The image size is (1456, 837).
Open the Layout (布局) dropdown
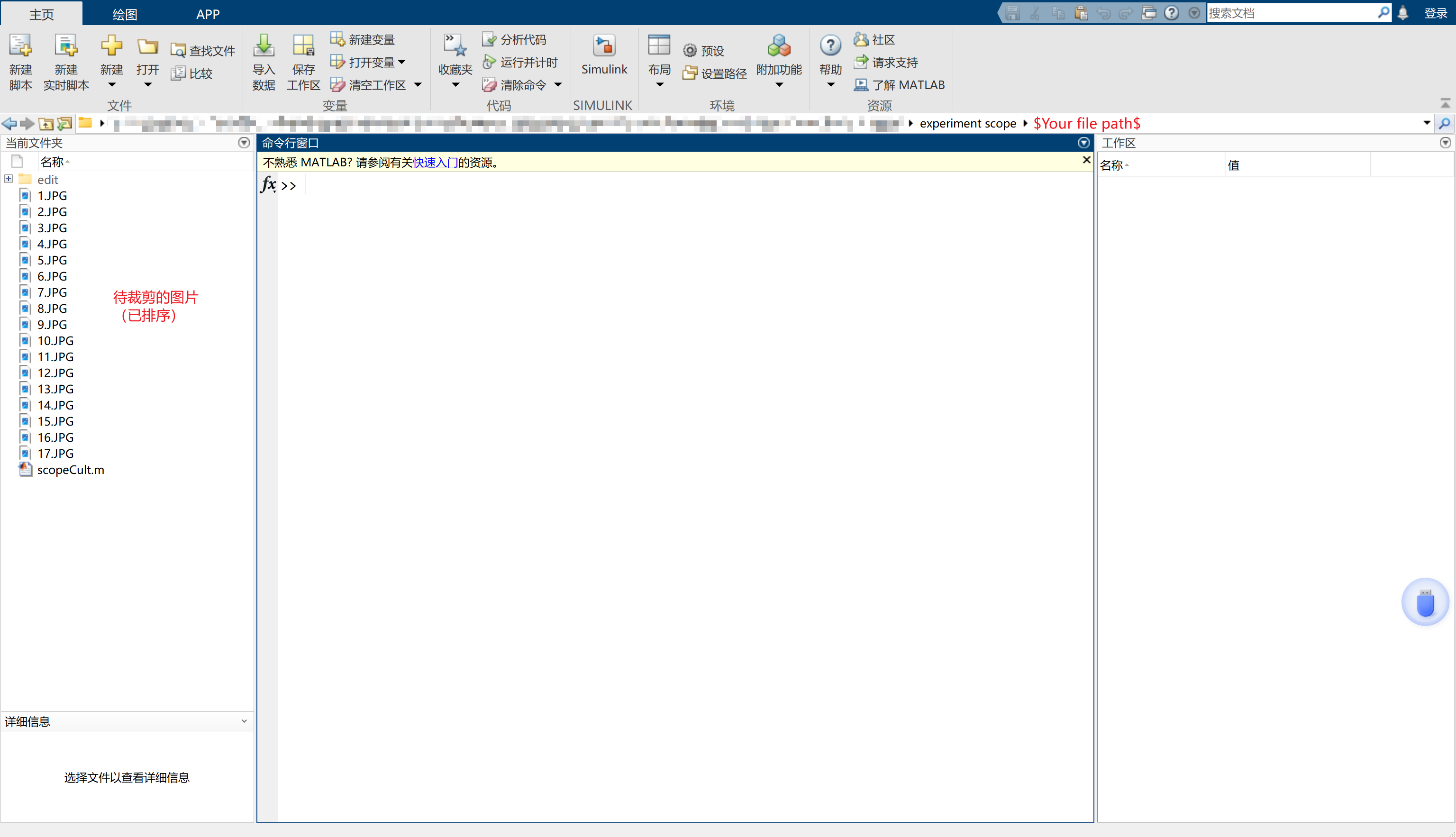(x=659, y=85)
